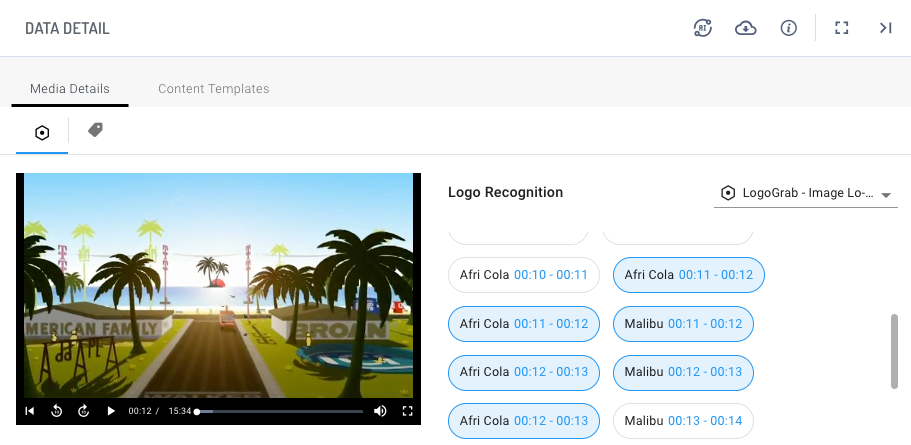This screenshot has height=445, width=911.
Task: Click the logo list vertical scrollbar
Action: [x=894, y=350]
